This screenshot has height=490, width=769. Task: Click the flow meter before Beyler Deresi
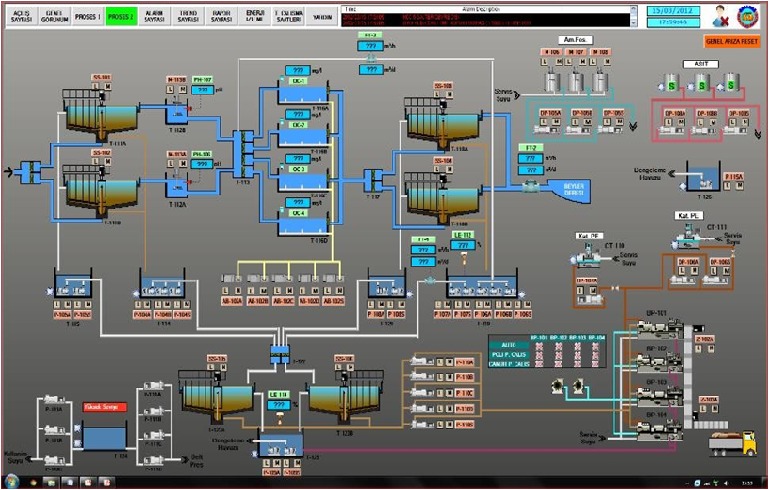click(x=531, y=186)
